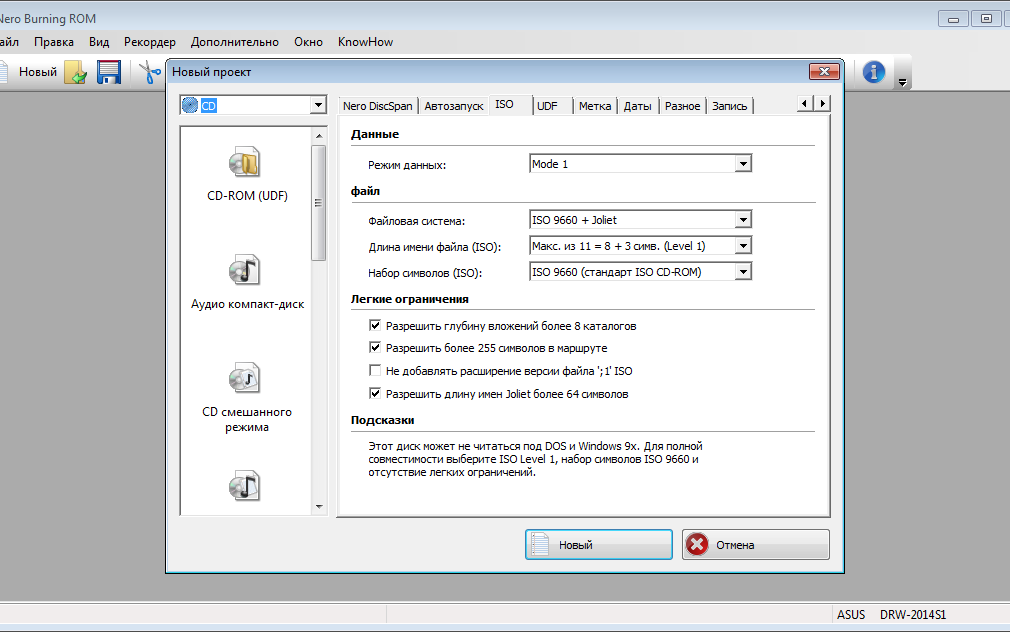The width and height of the screenshot is (1010, 632).
Task: Click the hint text about DOS and Windows 9x
Action: [535, 459]
